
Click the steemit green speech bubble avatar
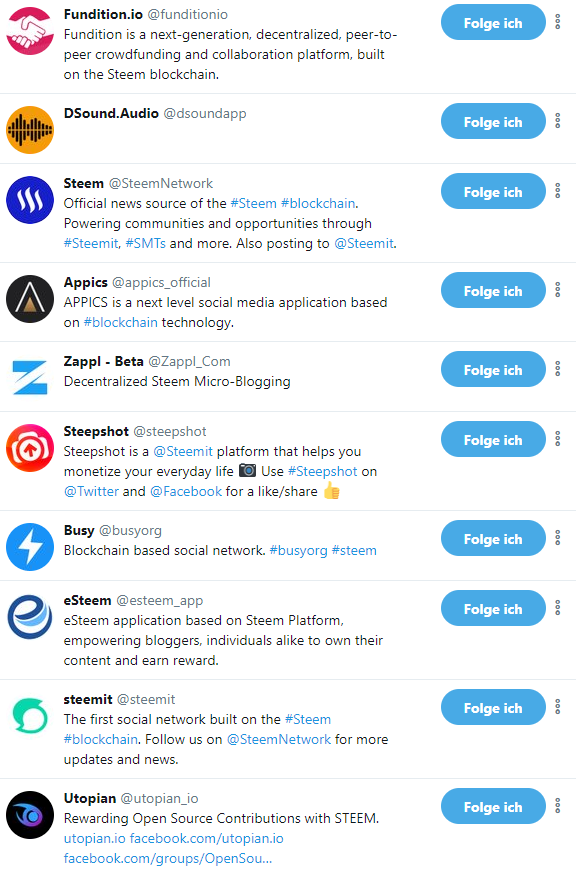click(30, 715)
